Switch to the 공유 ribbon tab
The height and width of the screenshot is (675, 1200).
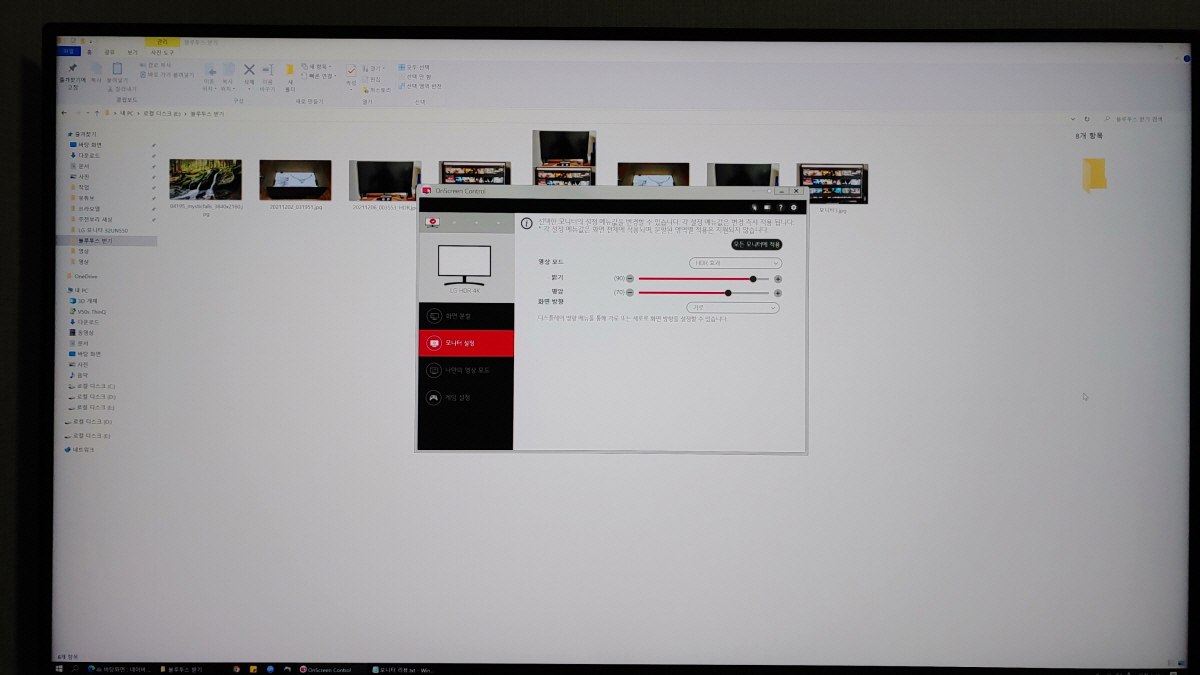(109, 52)
